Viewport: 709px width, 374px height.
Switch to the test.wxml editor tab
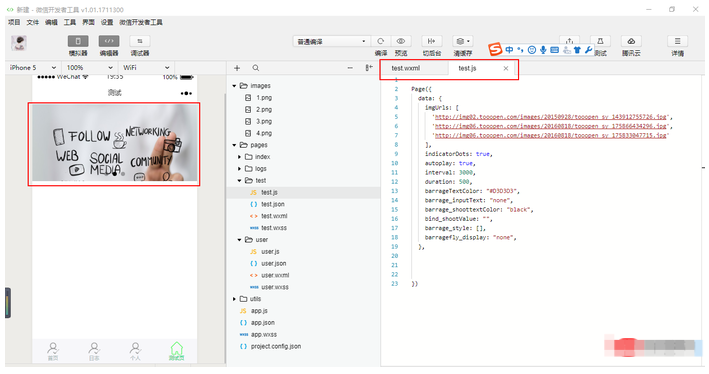(x=406, y=68)
